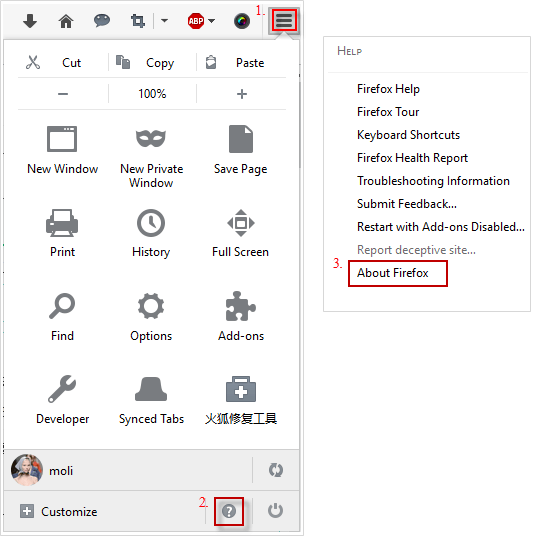Click the sync refresh icon
542x536 pixels.
click(x=275, y=470)
